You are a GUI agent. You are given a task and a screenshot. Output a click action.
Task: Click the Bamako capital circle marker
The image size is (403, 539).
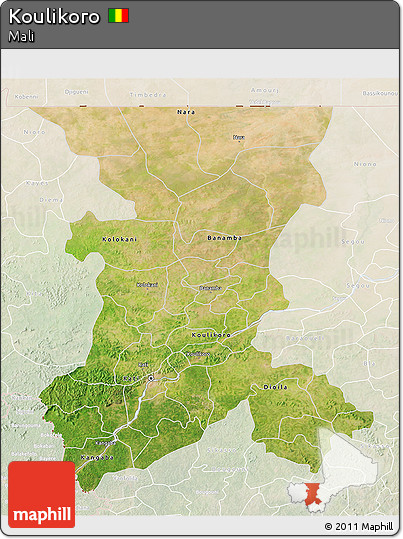(151, 378)
